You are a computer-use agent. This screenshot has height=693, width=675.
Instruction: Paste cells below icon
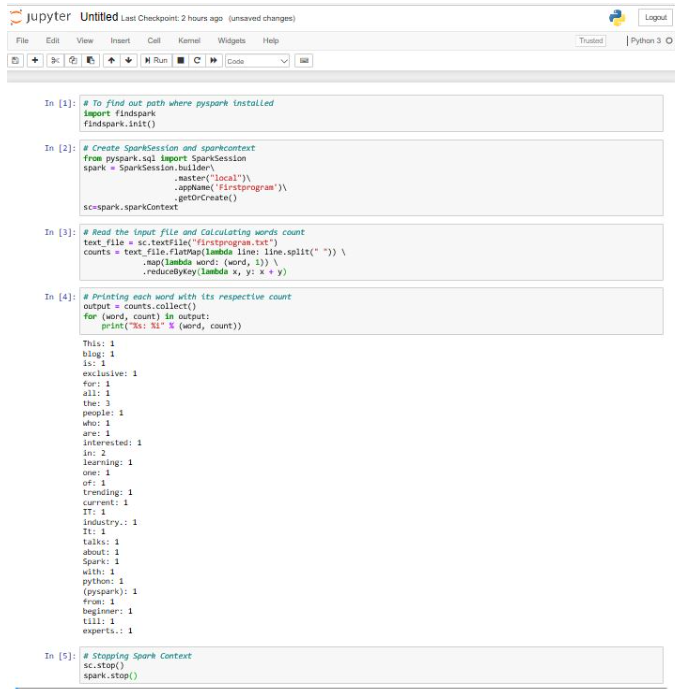91,61
